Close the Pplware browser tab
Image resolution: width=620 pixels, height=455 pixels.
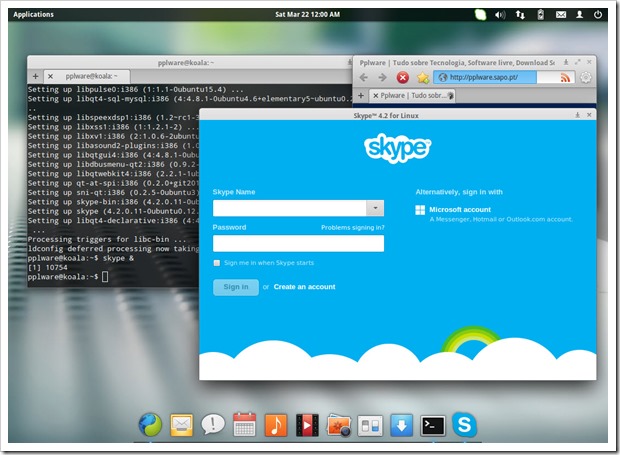pyautogui.click(x=376, y=96)
